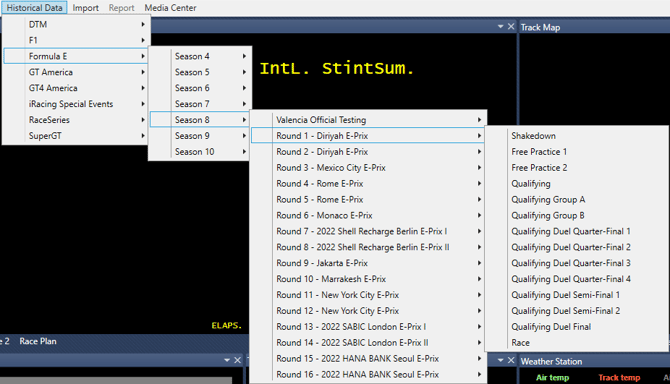
Task: Load the Free Practice 1 session
Action: 576,152
